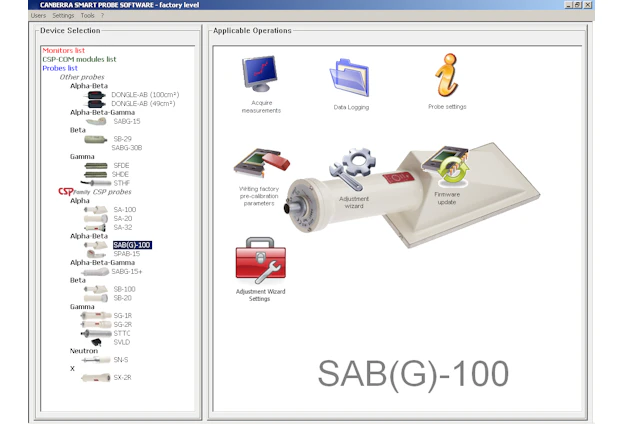Viewport: 622px width, 424px height.
Task: Open the Probe settings info icon
Action: [447, 75]
